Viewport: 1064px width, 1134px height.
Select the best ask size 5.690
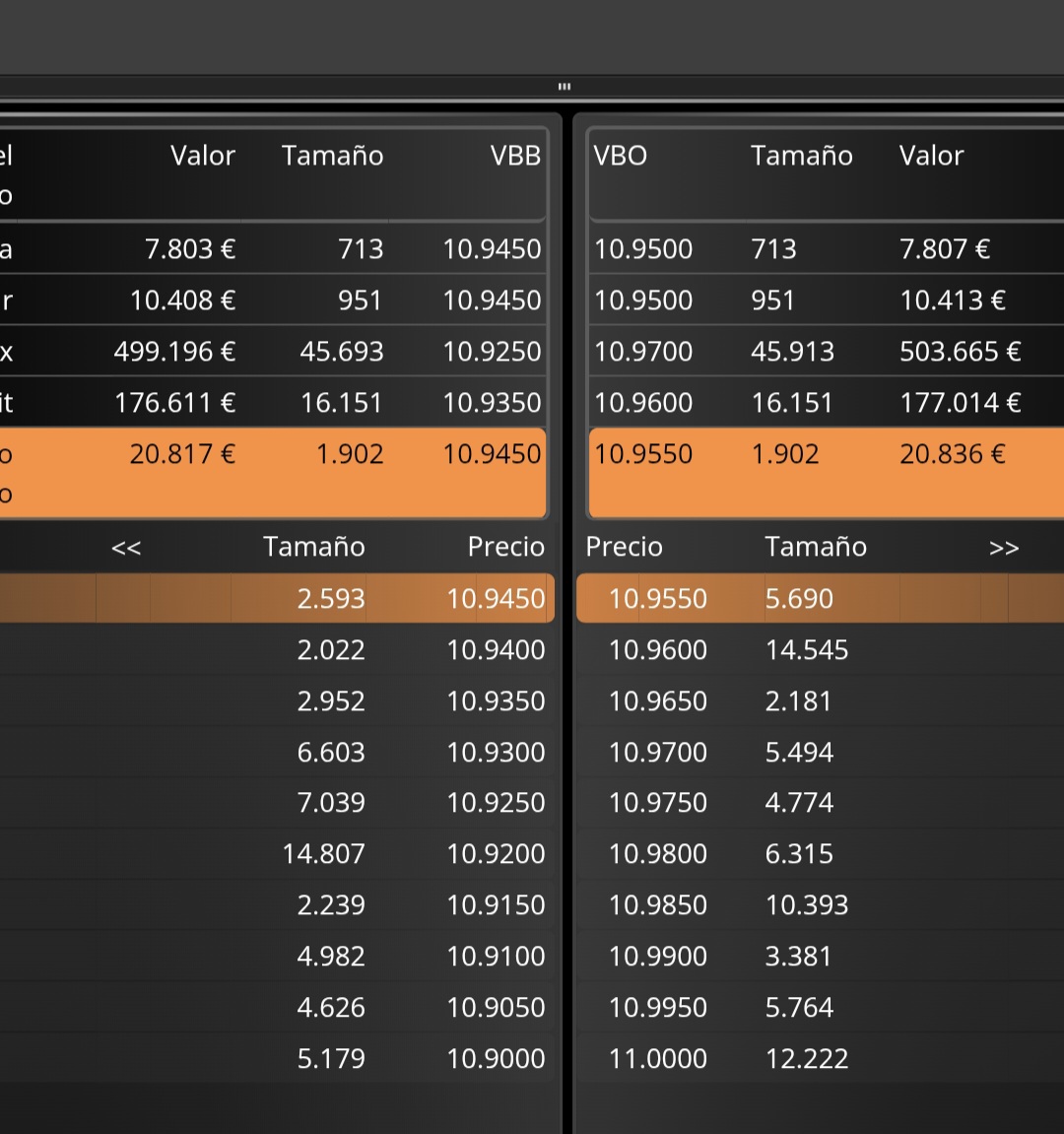[x=799, y=599]
